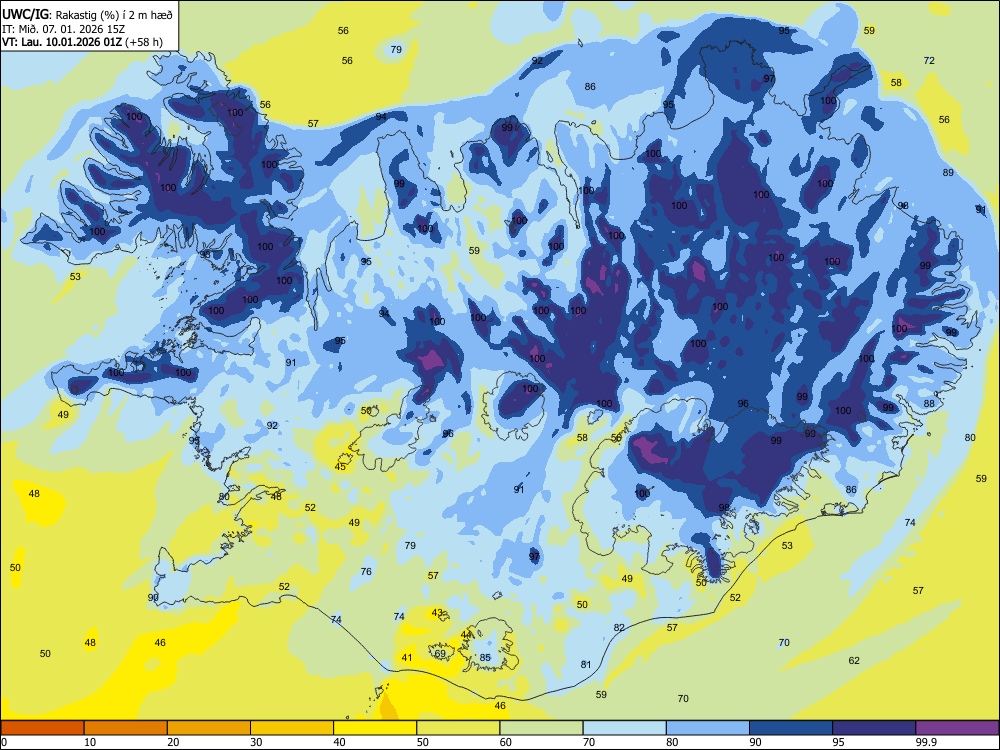This screenshot has height=750, width=1000.
Task: Select the 30–40 amber legend block
Action: coord(292,728)
